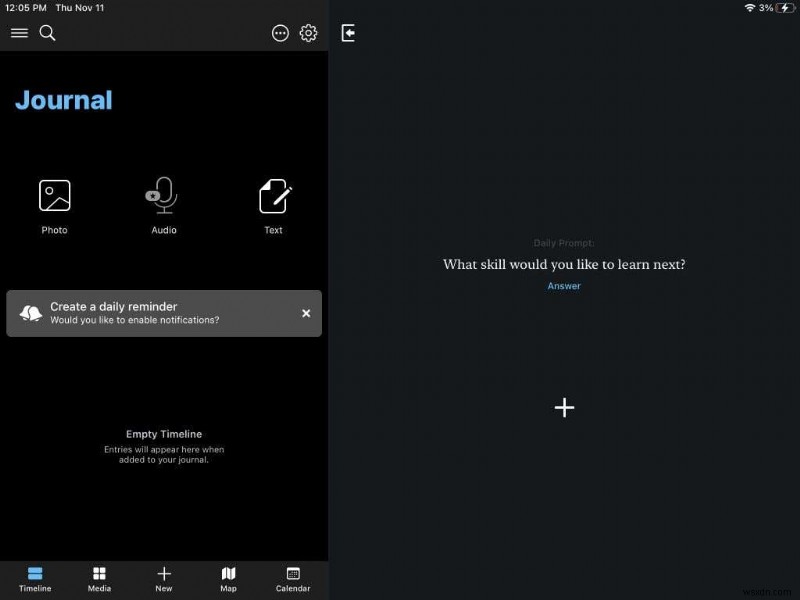Open journal search
This screenshot has height=600, width=800.
click(x=47, y=33)
